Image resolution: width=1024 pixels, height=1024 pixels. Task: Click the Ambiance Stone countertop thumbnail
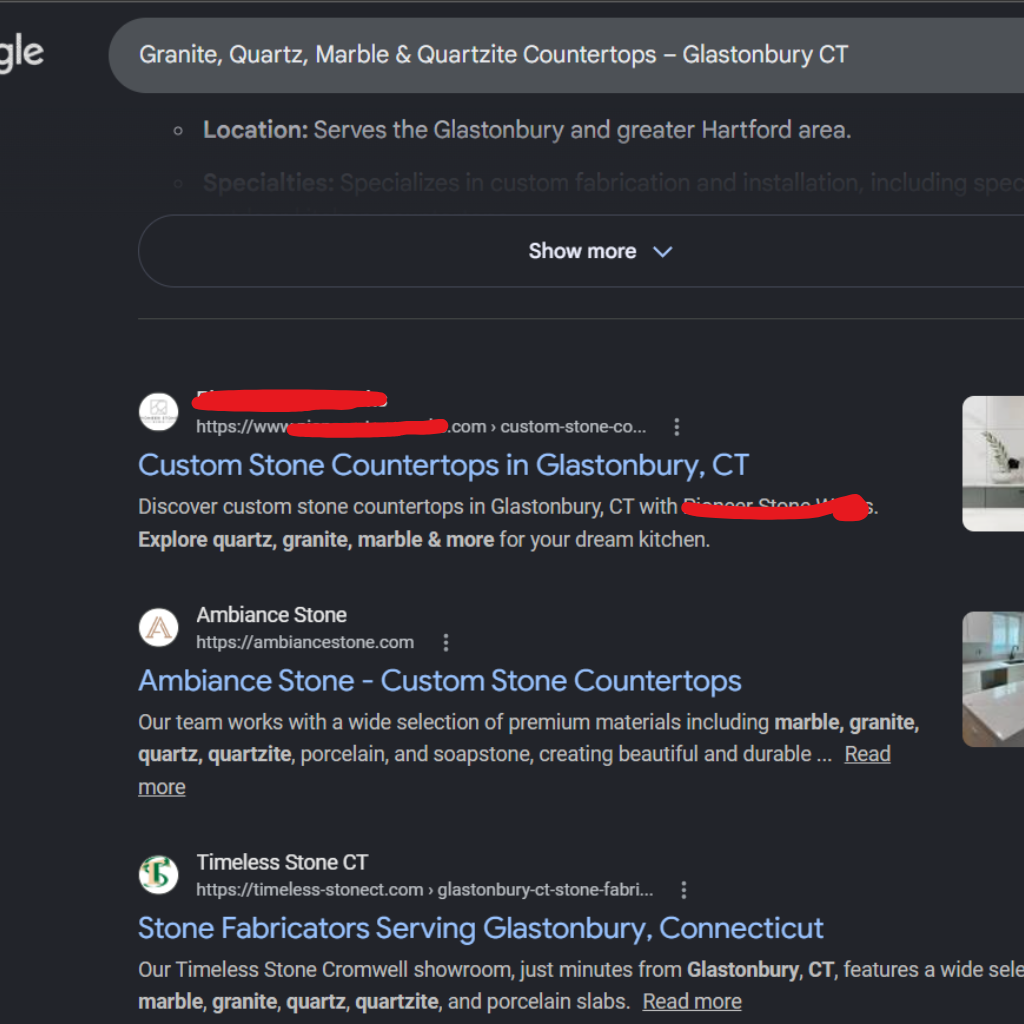[x=993, y=679]
